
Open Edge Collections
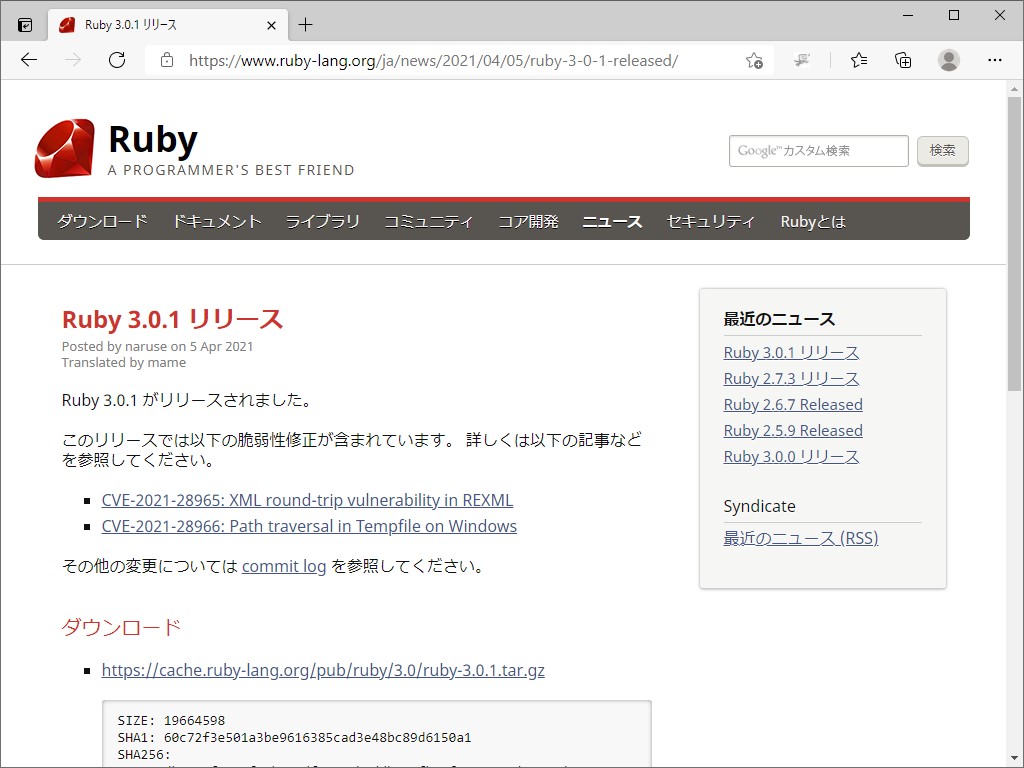903,60
